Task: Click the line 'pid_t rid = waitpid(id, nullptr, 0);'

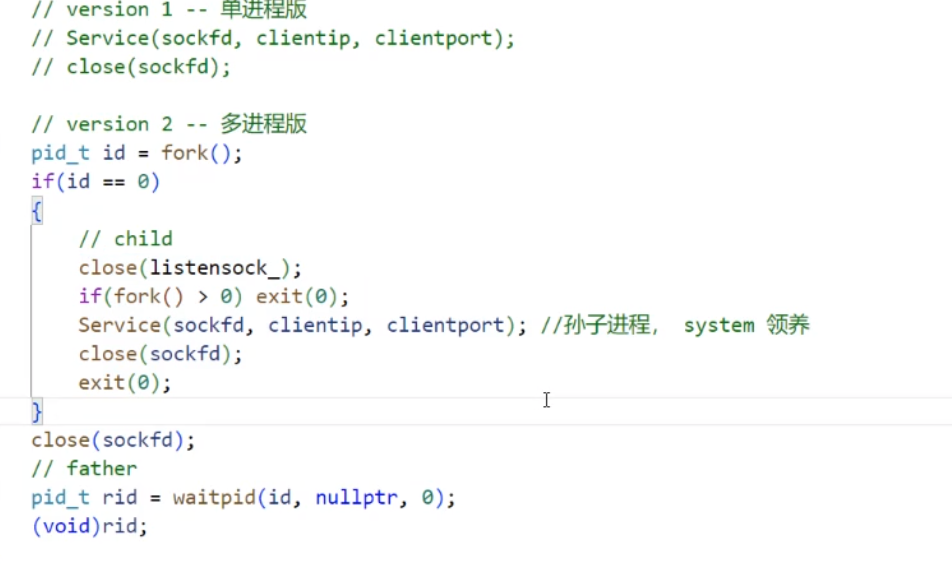Action: (243, 498)
